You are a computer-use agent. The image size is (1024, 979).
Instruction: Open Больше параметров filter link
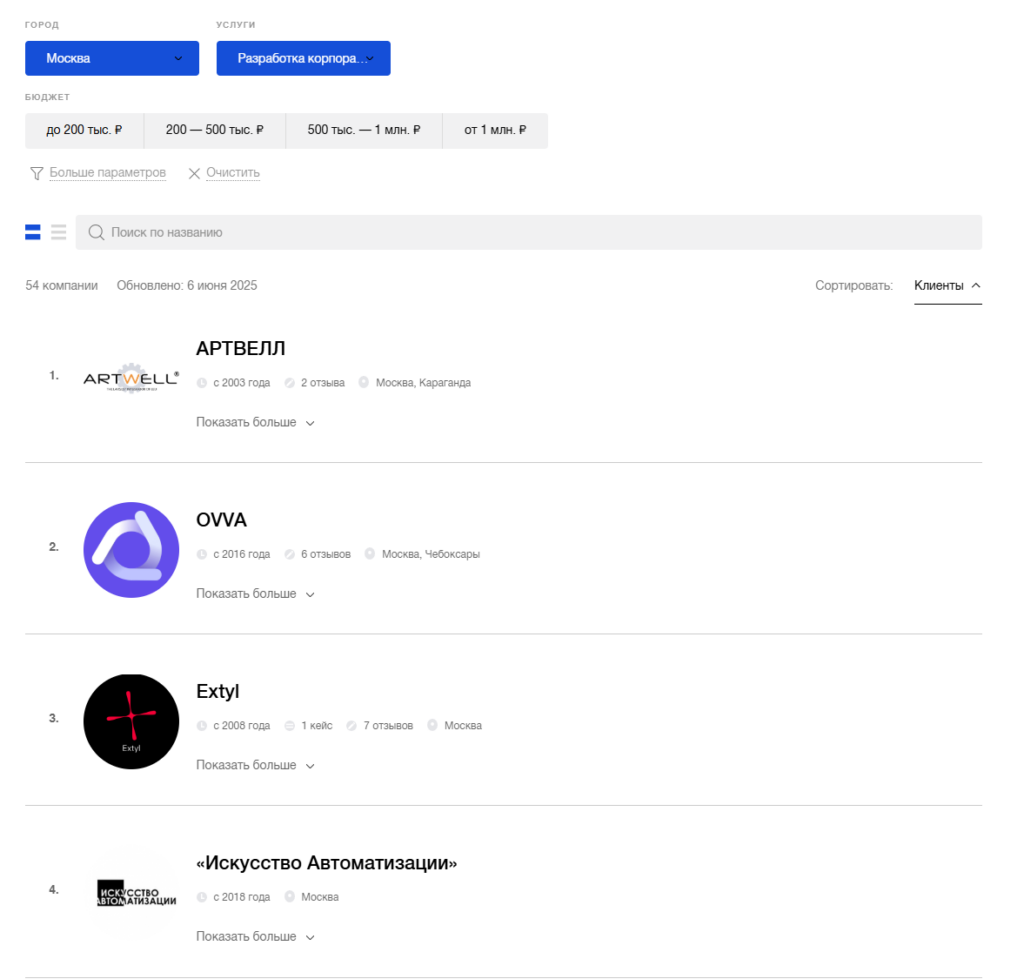(108, 172)
